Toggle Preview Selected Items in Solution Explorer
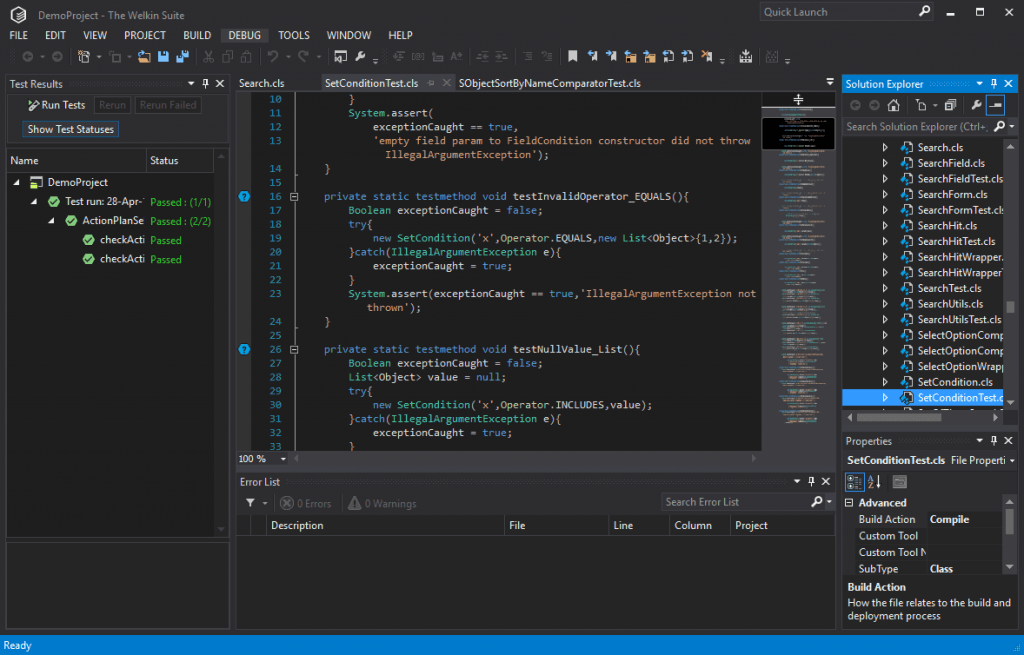1024x655 pixels. tap(995, 105)
